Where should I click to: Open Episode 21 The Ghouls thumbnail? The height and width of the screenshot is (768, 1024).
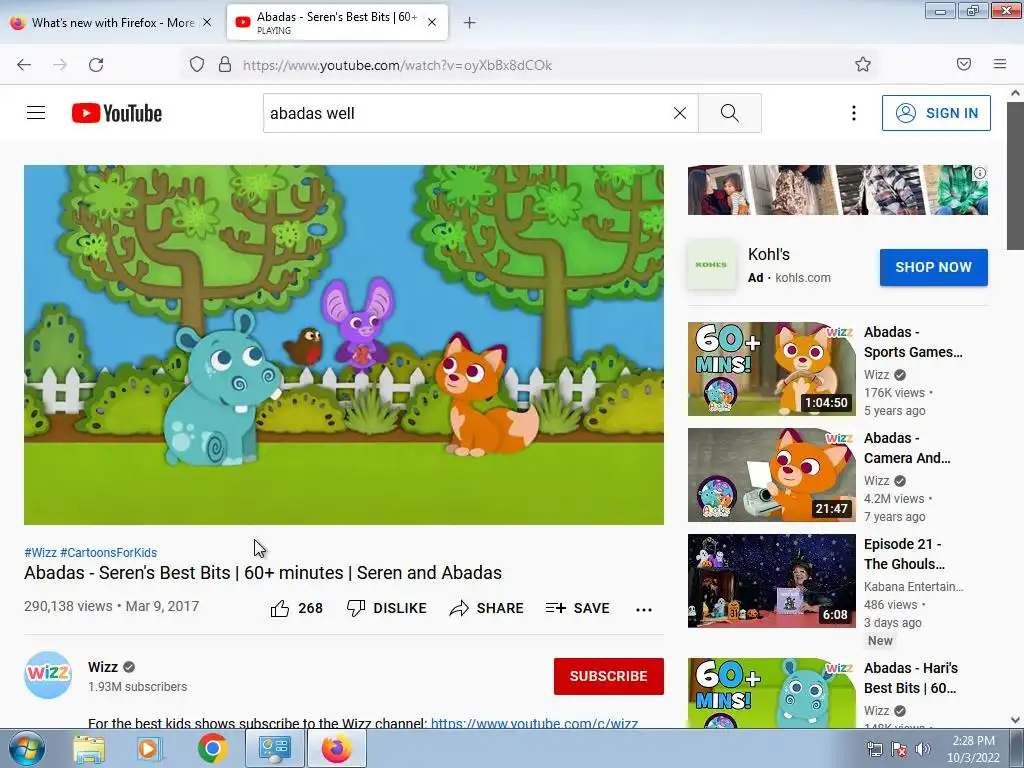tap(771, 581)
